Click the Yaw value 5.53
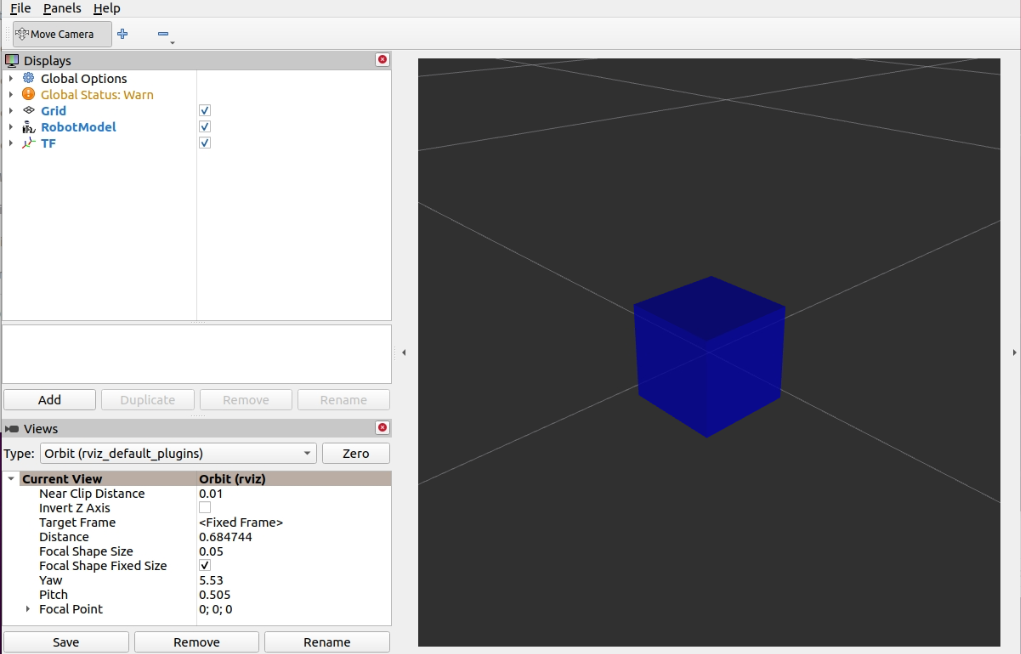The height and width of the screenshot is (654, 1021). click(211, 580)
